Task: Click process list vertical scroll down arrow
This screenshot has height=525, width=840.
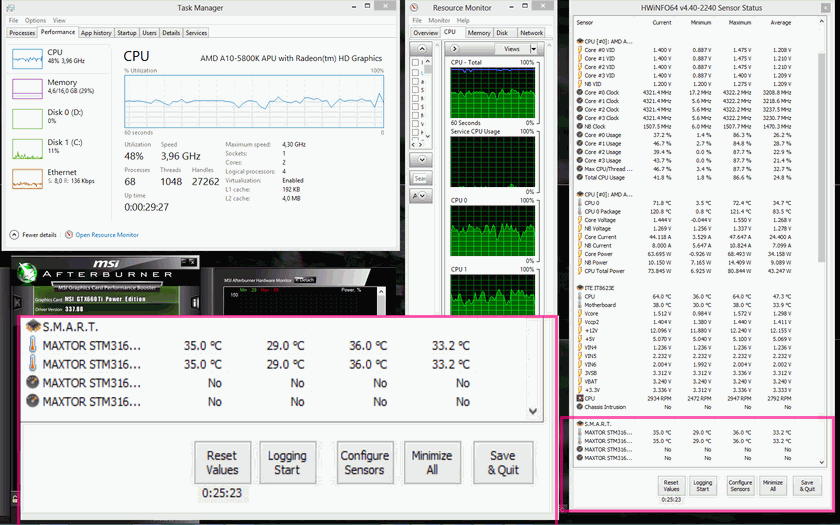Action: pos(427,136)
